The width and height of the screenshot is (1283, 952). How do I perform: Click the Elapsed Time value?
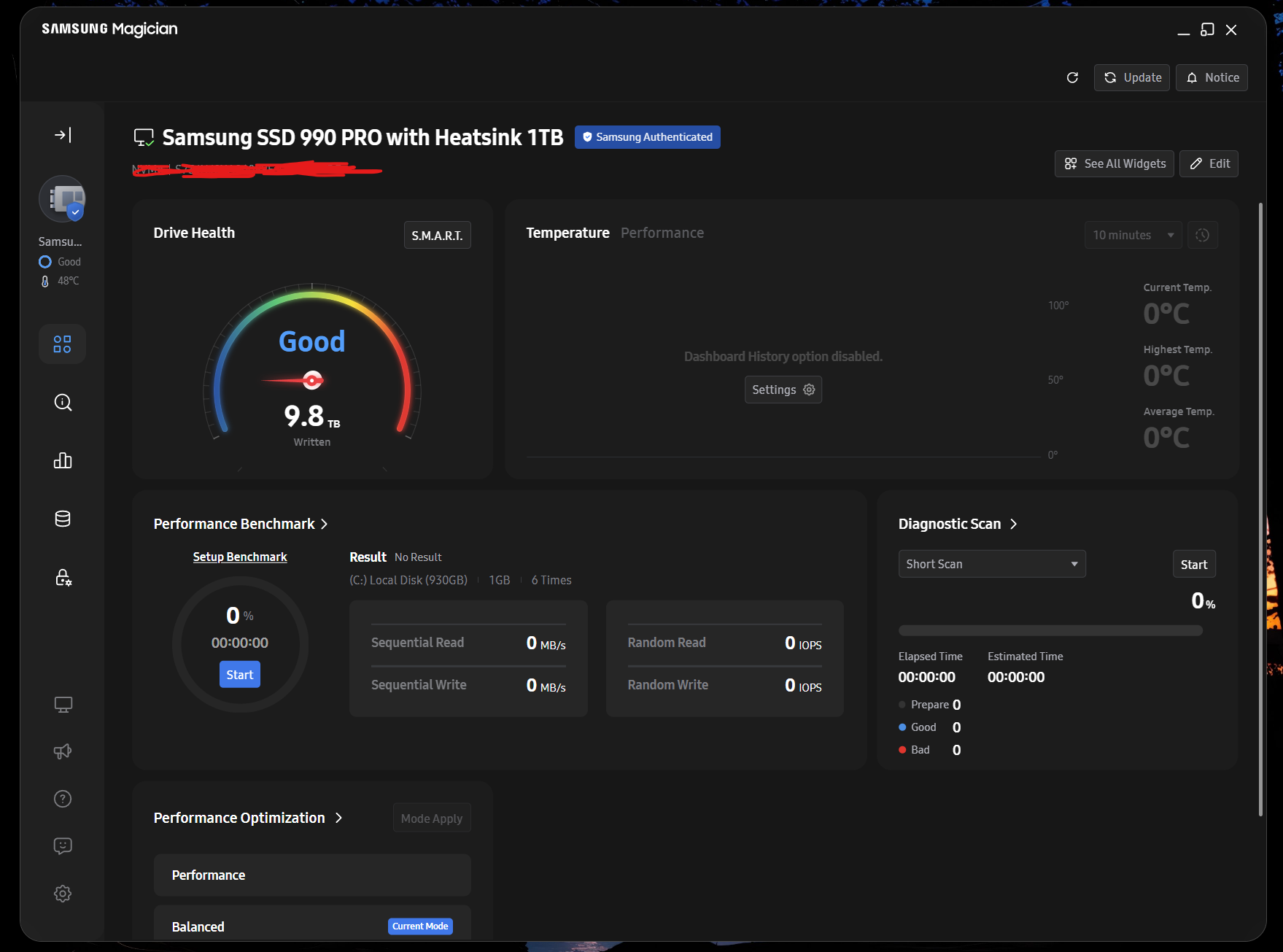point(926,677)
